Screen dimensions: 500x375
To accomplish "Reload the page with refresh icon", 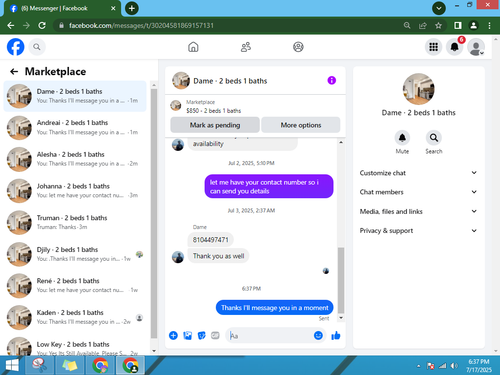I will (x=42, y=25).
